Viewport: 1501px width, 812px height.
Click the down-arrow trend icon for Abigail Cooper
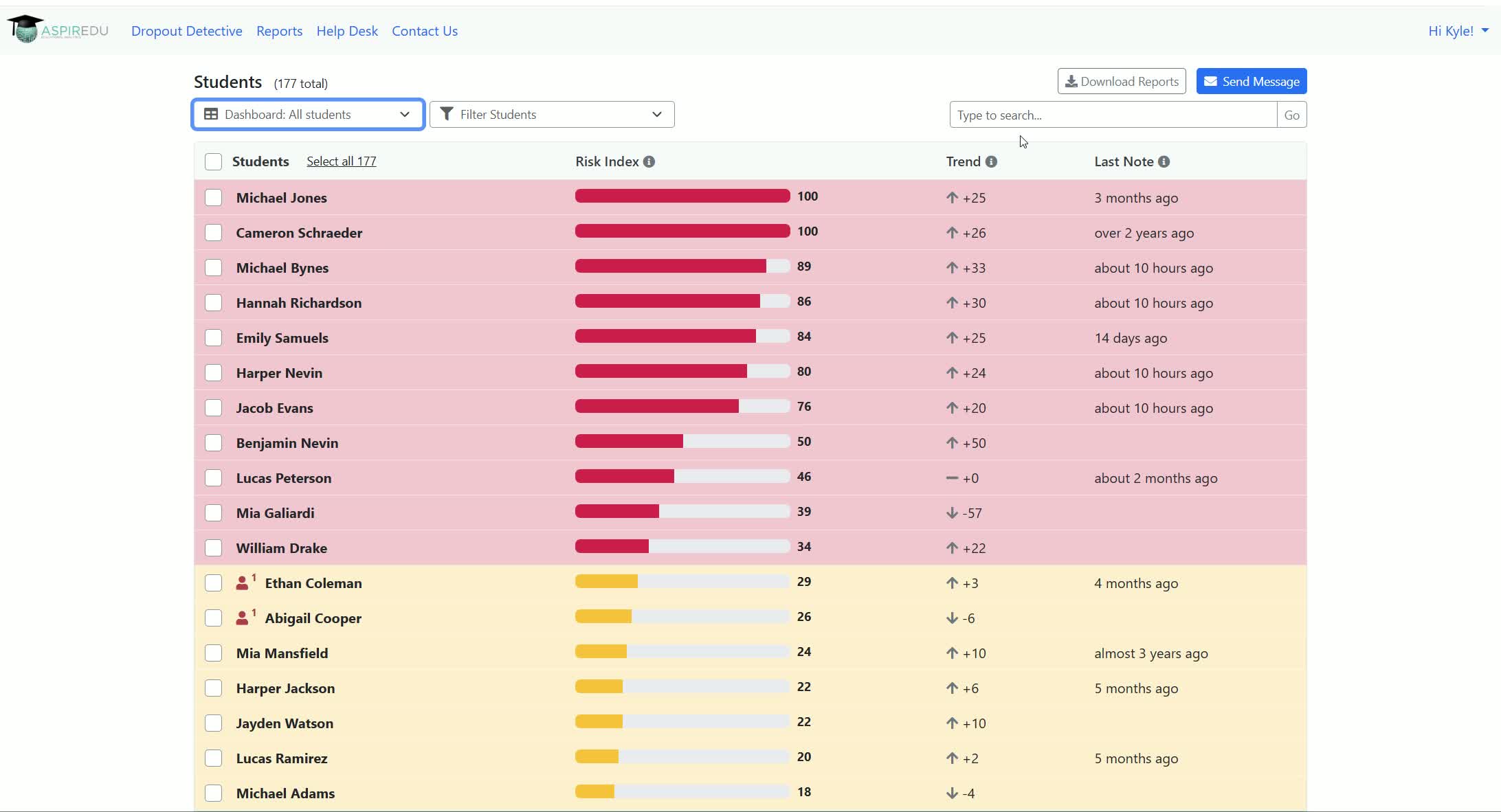pos(952,618)
